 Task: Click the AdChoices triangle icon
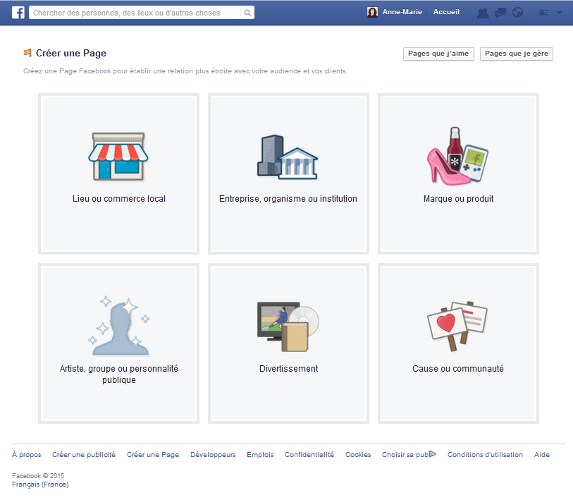[432, 454]
